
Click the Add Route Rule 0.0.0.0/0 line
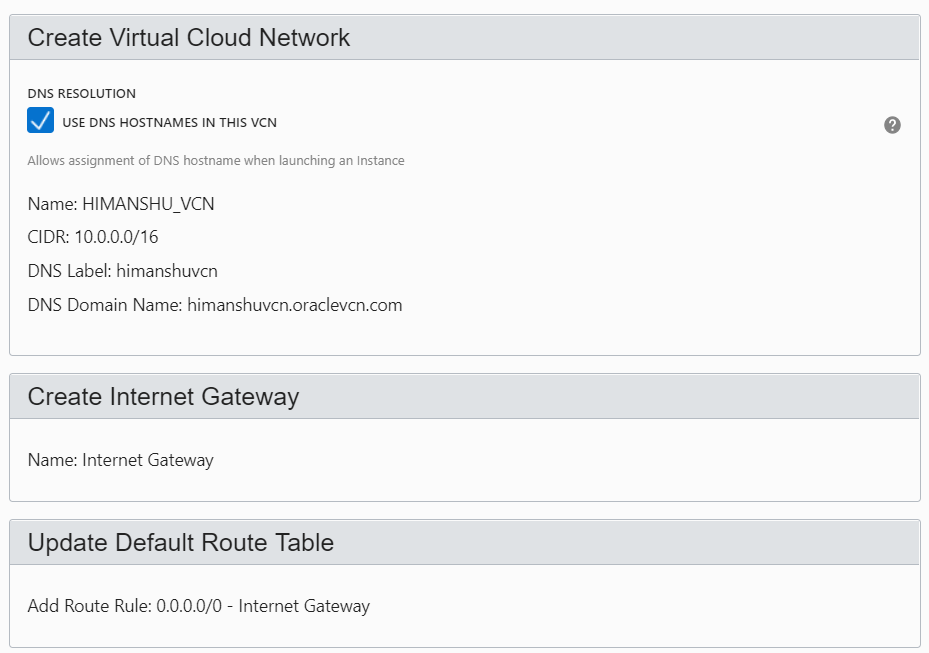click(199, 606)
